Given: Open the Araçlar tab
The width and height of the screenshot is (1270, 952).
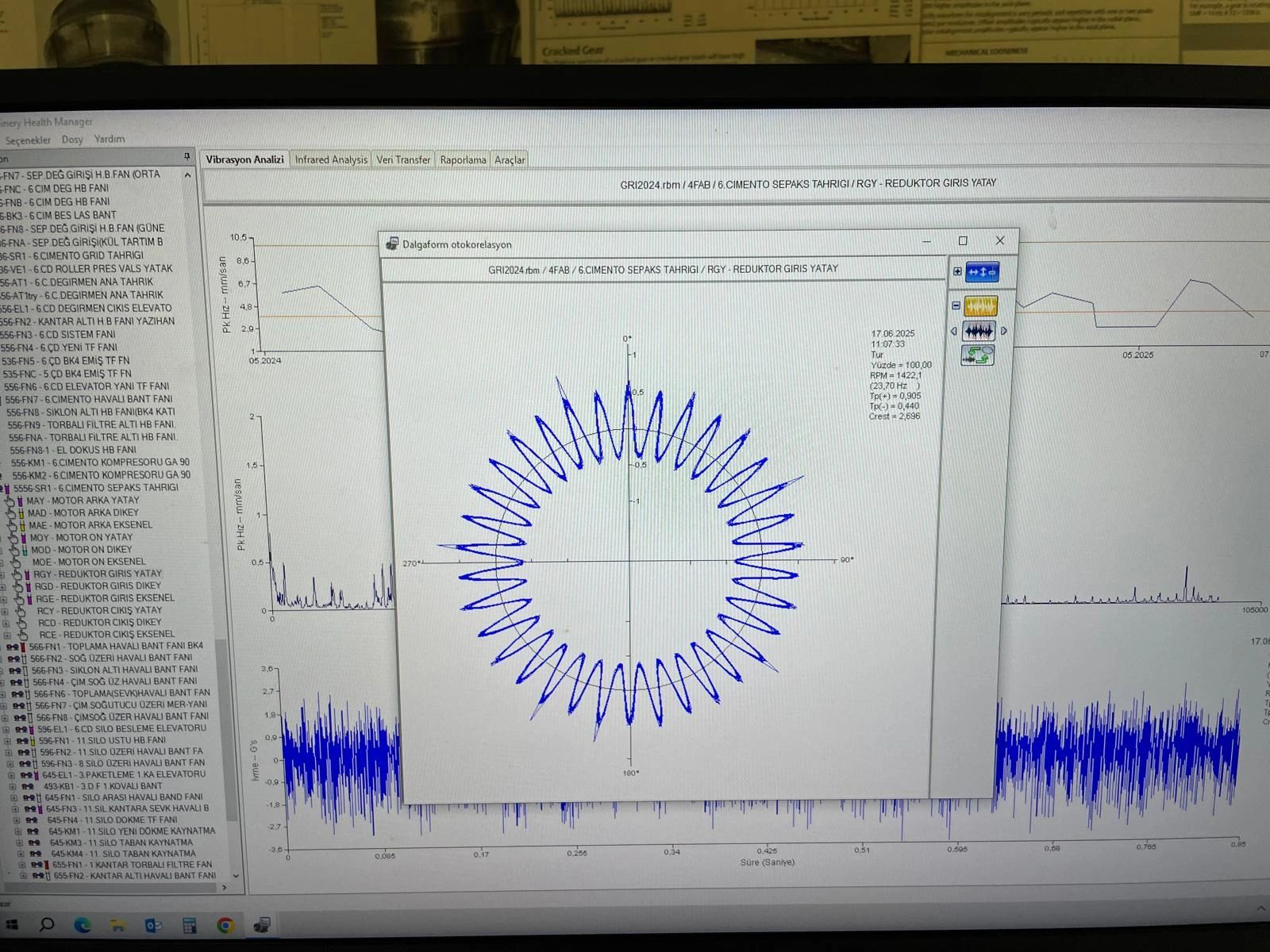Looking at the screenshot, I should (510, 159).
